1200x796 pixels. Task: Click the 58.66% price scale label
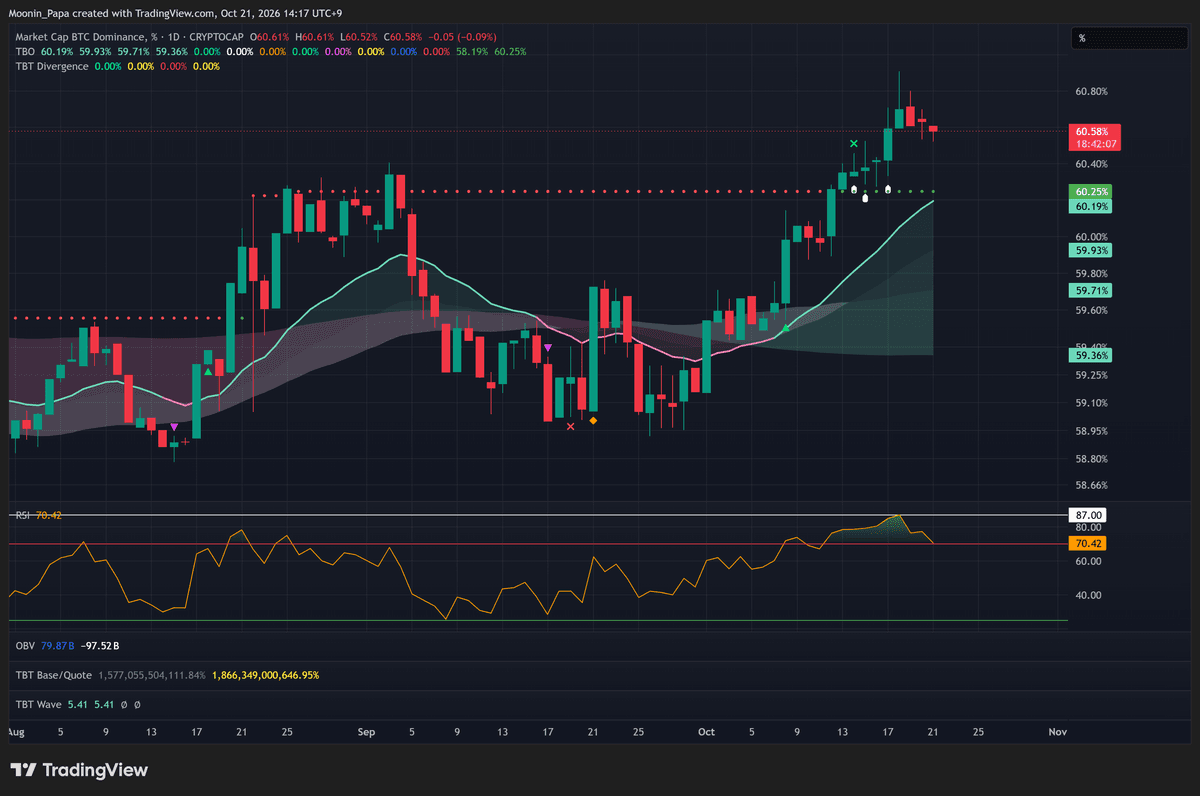[x=1091, y=485]
